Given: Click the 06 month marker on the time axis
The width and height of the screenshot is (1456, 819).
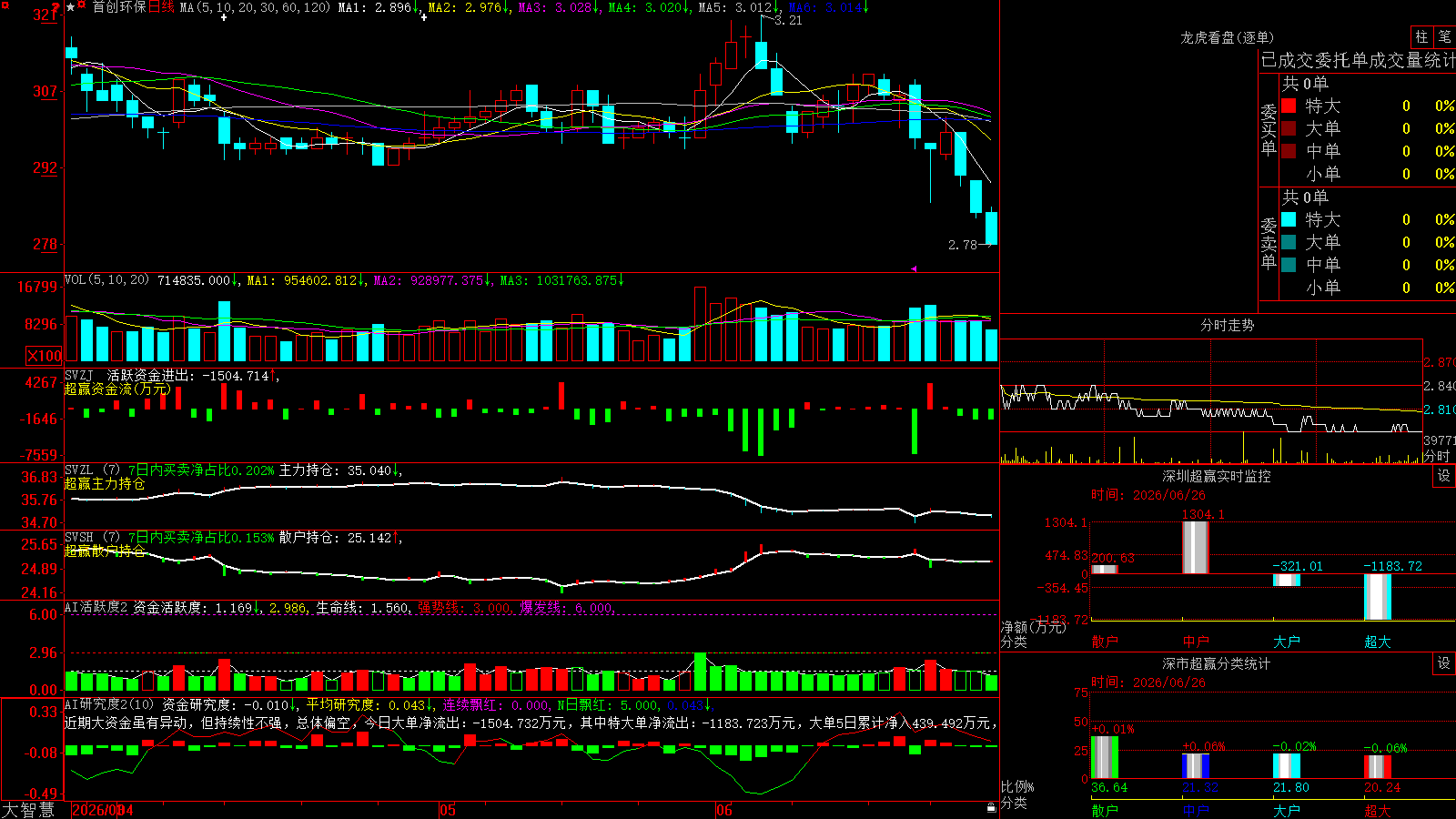Looking at the screenshot, I should click(723, 810).
